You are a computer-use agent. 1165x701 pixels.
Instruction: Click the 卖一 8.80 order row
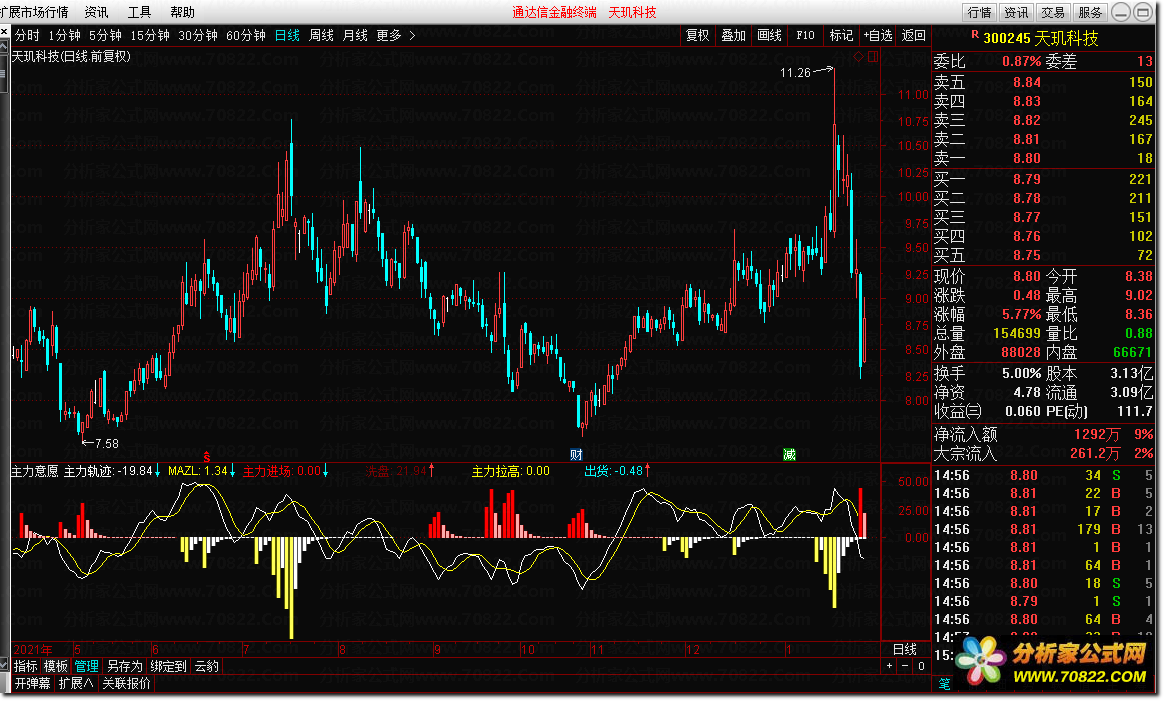[1043, 158]
